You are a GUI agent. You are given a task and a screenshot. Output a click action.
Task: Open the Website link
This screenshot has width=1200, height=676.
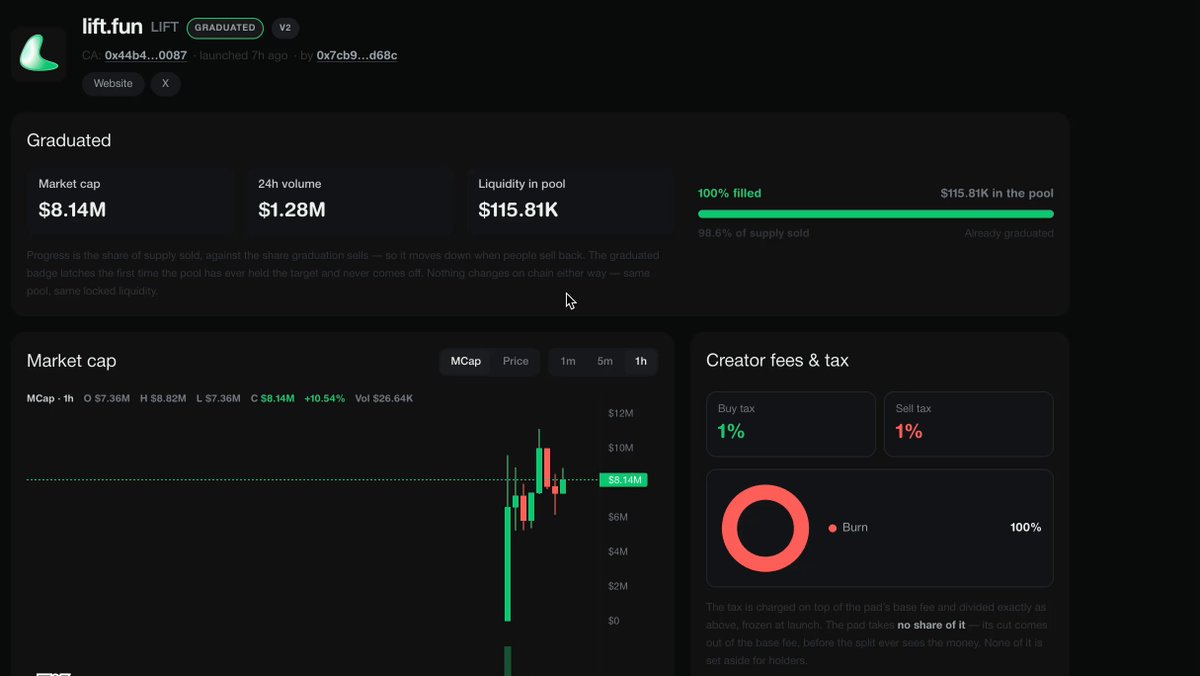(113, 84)
